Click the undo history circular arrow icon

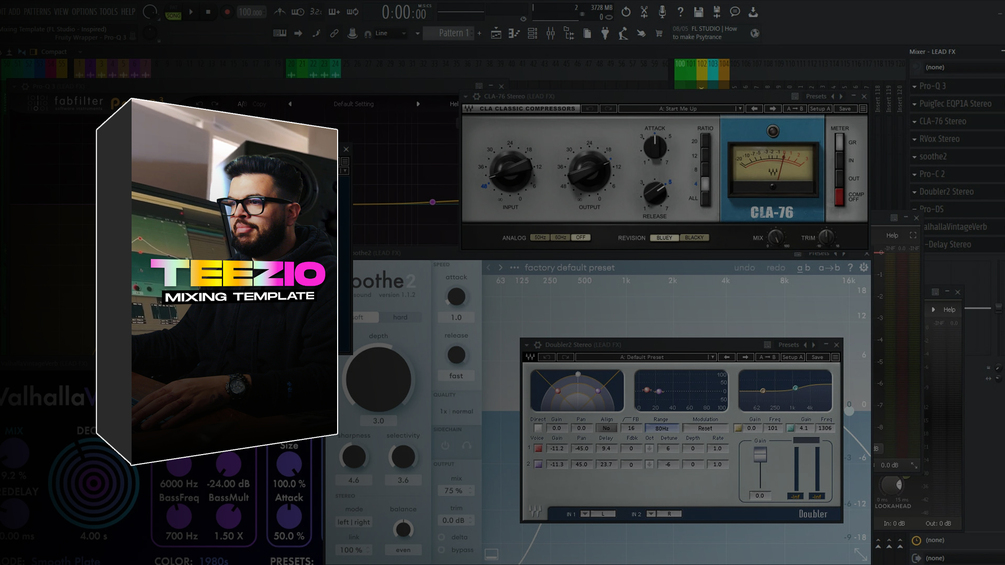point(626,12)
